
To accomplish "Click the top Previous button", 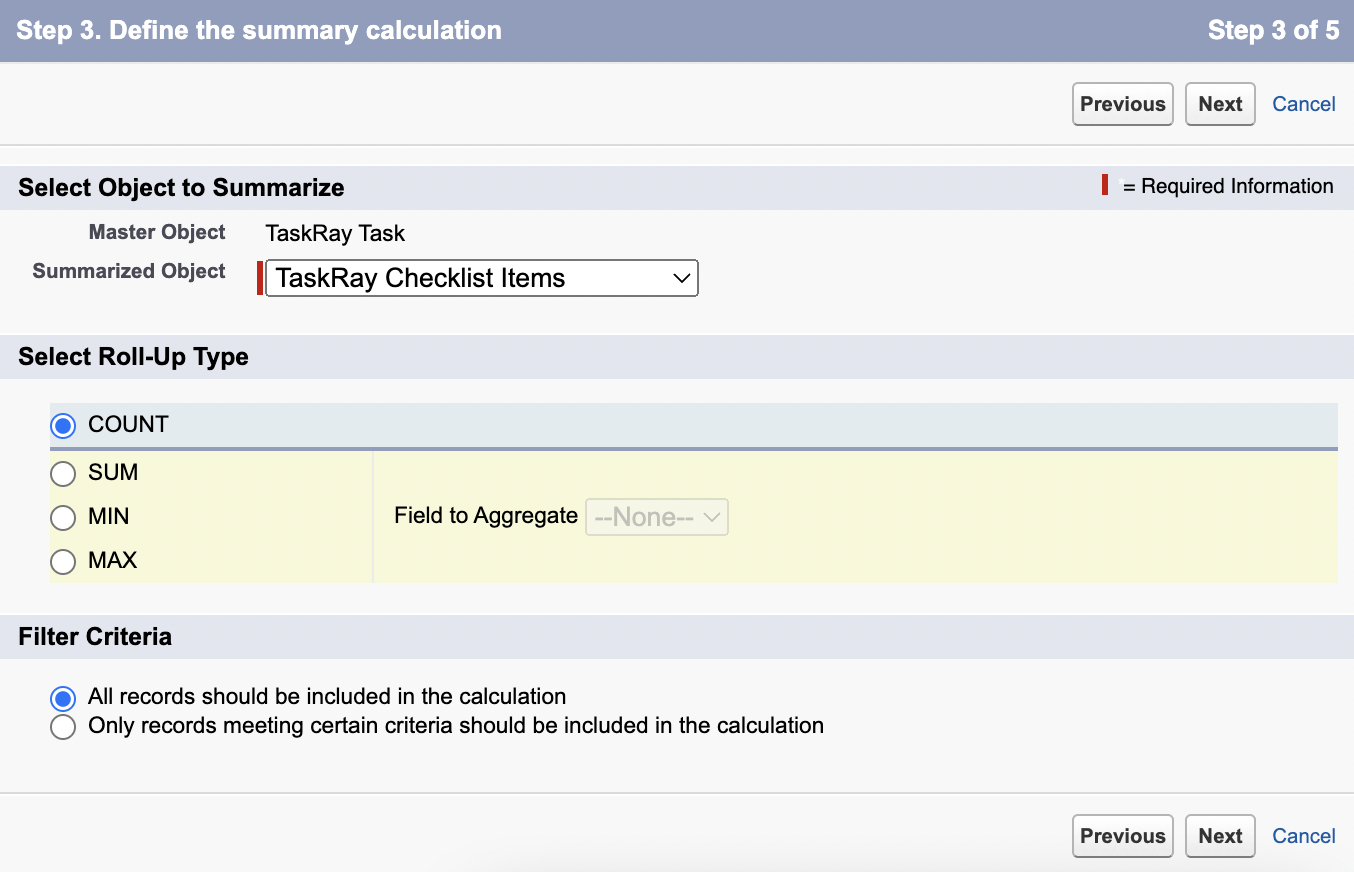I will tap(1123, 104).
